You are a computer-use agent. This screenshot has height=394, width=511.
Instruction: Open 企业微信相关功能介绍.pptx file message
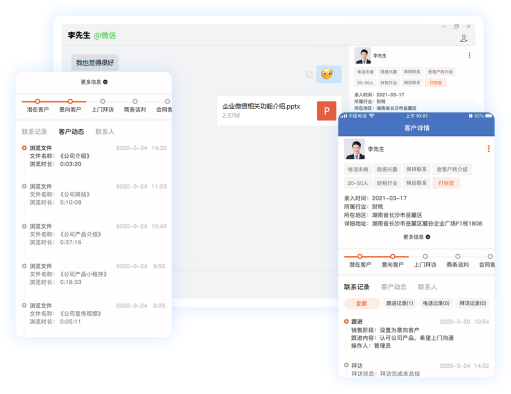[x=279, y=111]
